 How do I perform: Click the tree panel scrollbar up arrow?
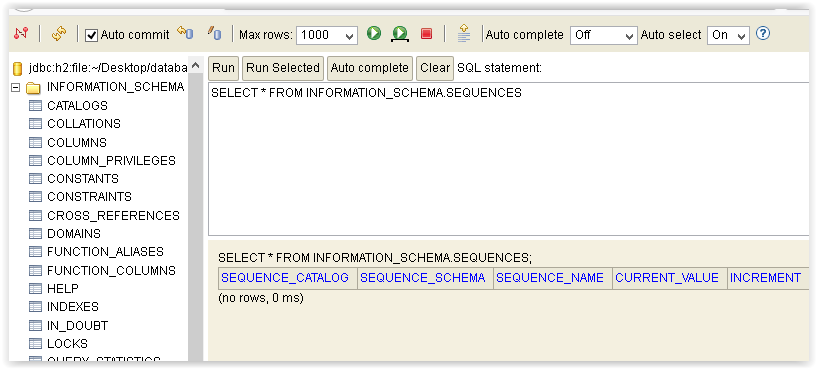pos(195,66)
